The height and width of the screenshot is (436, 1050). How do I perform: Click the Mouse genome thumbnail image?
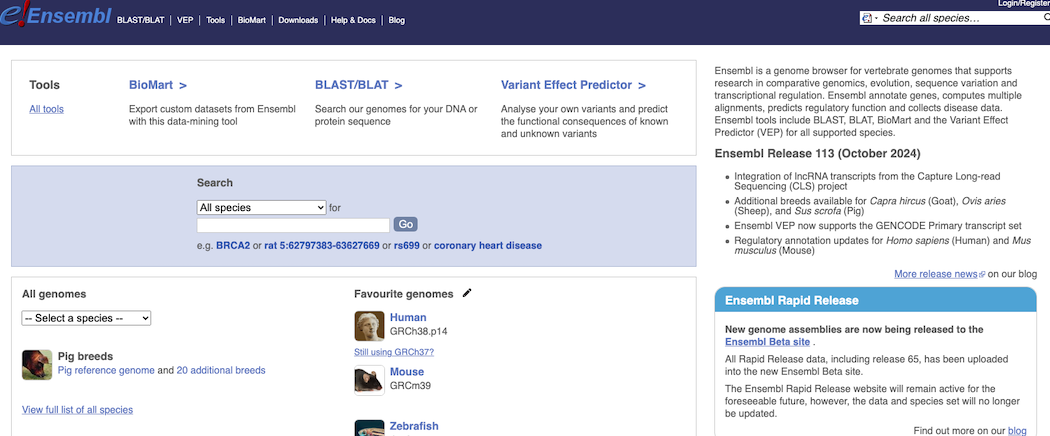click(370, 380)
